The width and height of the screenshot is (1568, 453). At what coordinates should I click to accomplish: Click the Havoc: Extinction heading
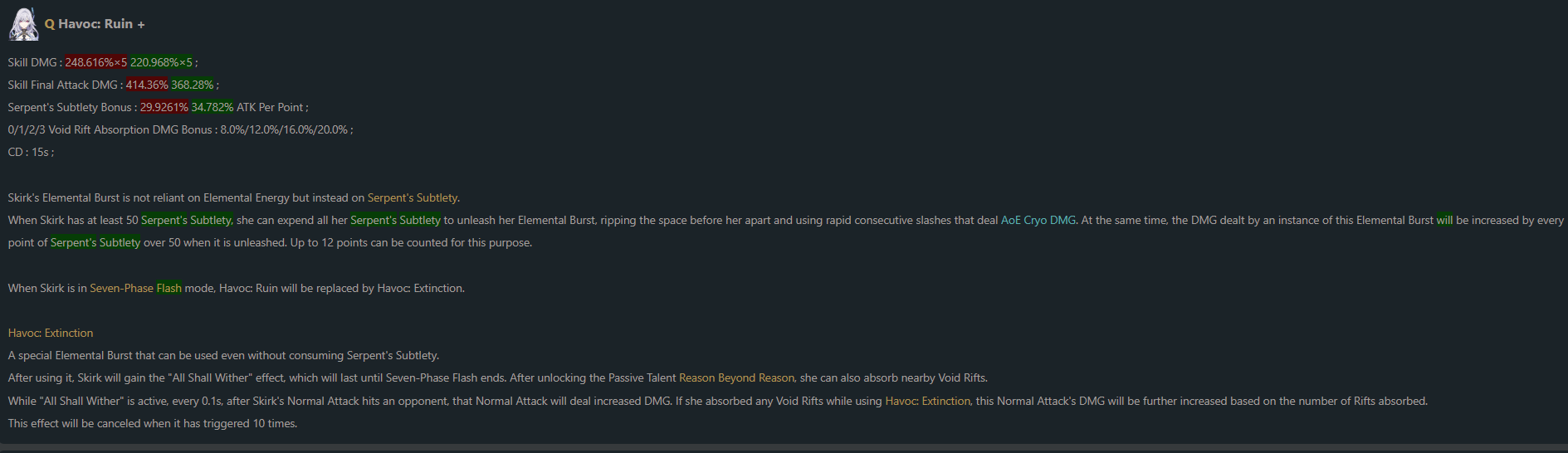click(51, 333)
